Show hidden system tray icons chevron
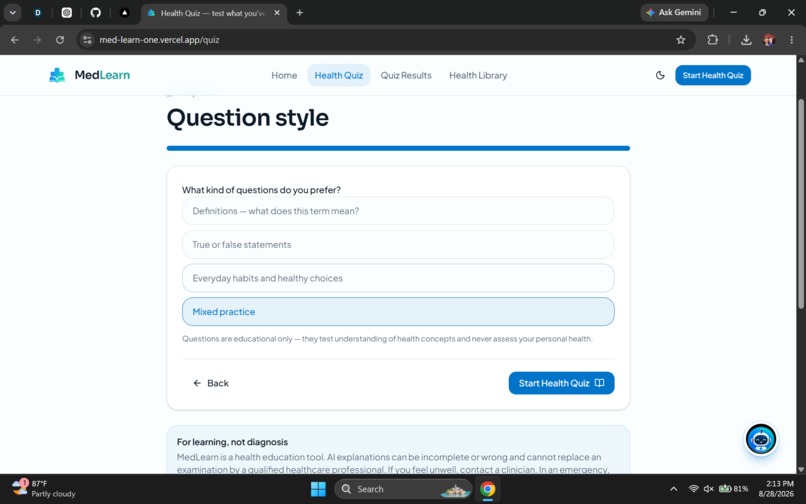806x504 pixels. (673, 489)
